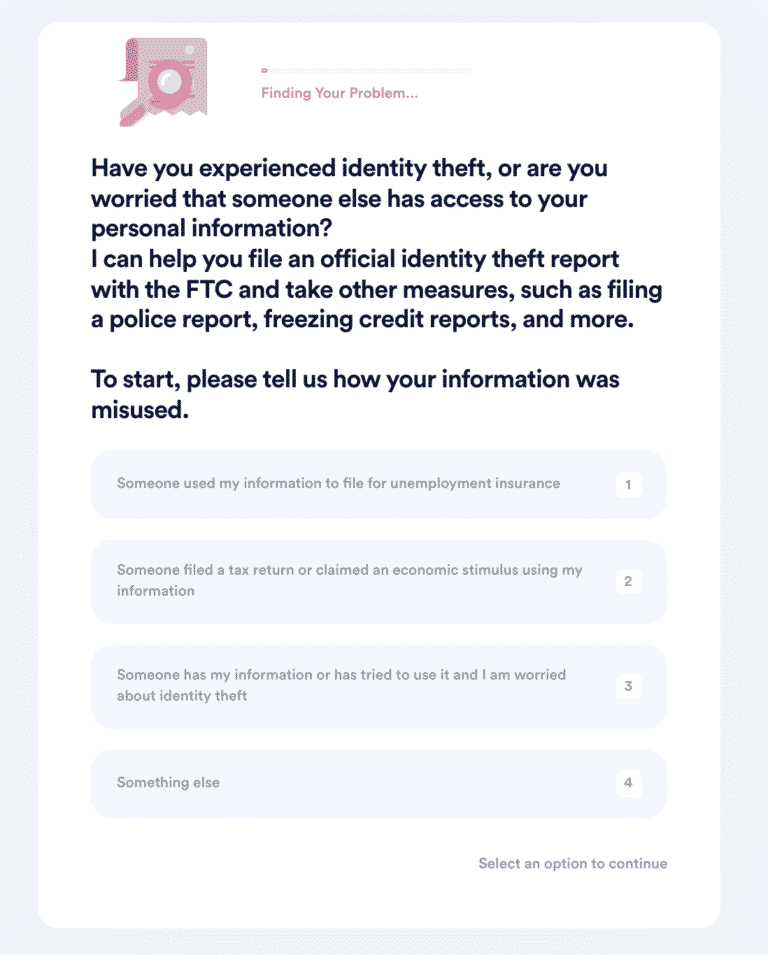The image size is (768, 955).
Task: Click the progress bar at the top
Action: click(x=365, y=70)
